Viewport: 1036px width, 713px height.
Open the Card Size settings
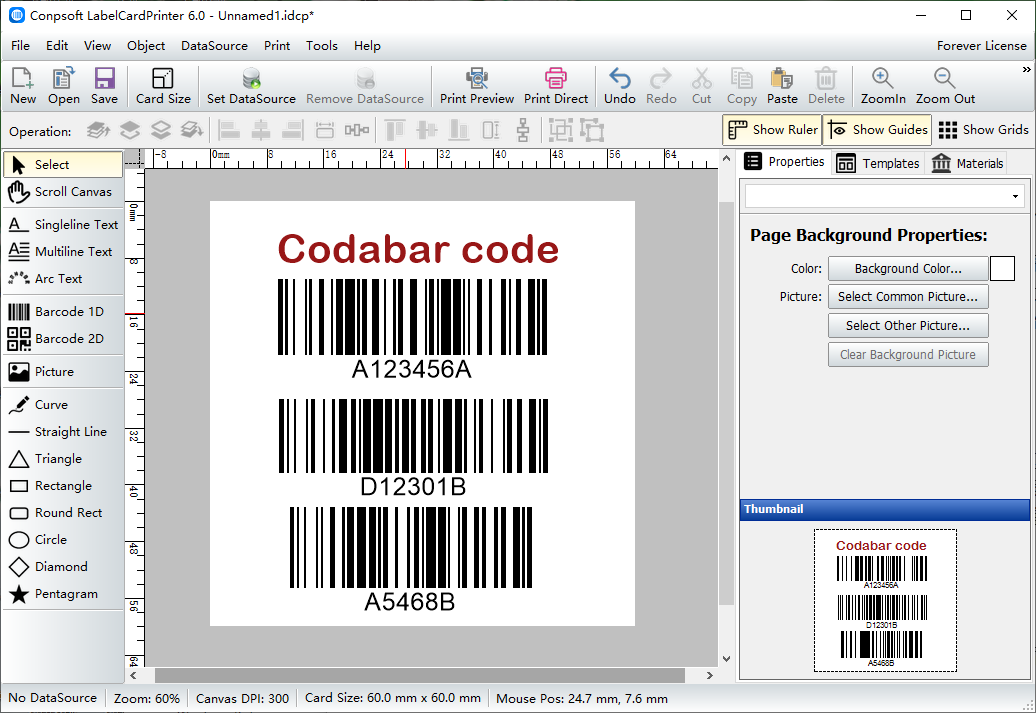point(163,86)
